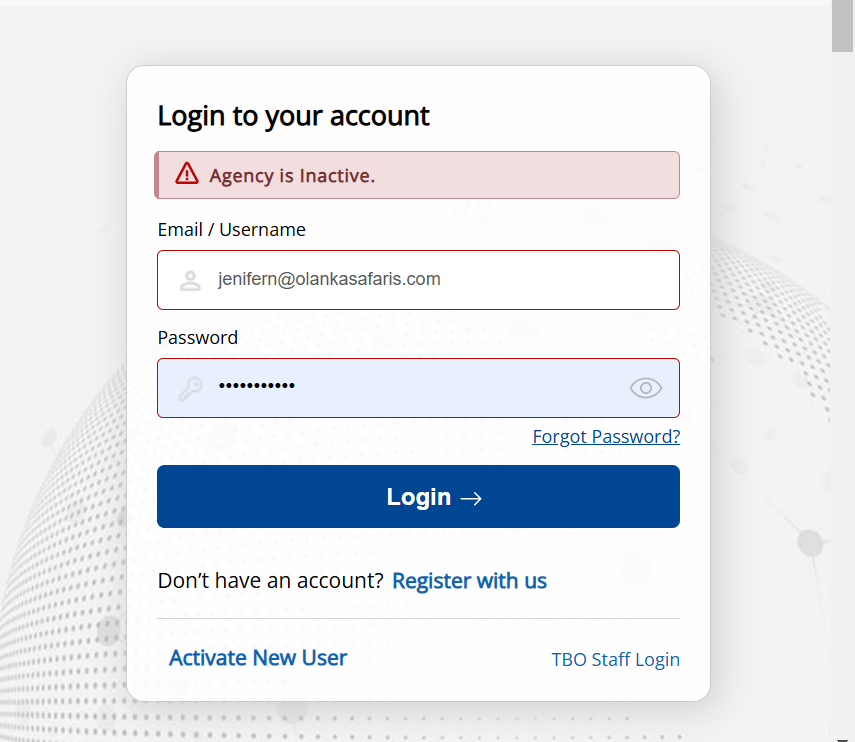The image size is (855, 742).
Task: Open the Forgot Password? link
Action: pyautogui.click(x=606, y=437)
